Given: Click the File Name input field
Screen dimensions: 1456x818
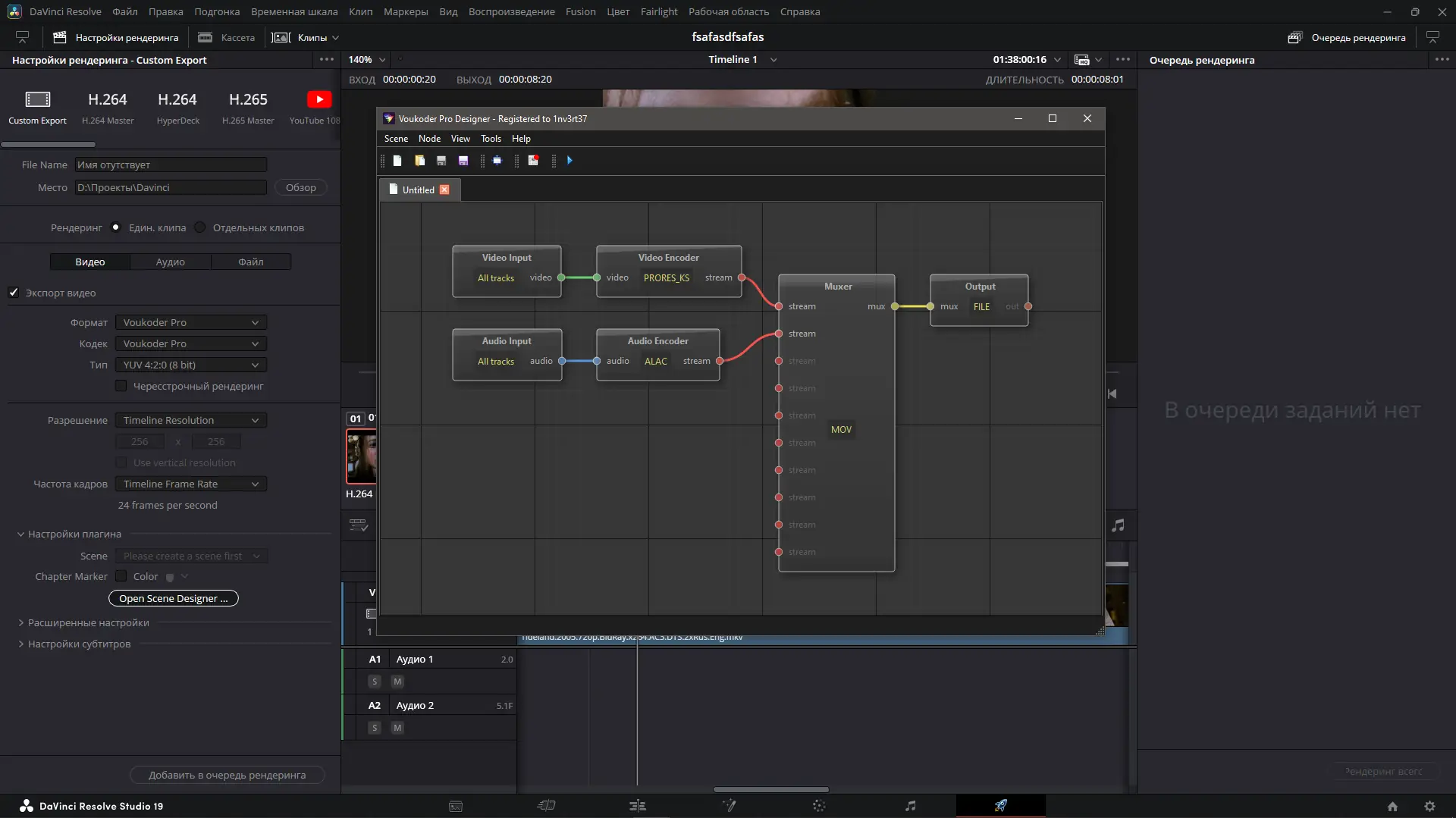Looking at the screenshot, I should point(170,165).
